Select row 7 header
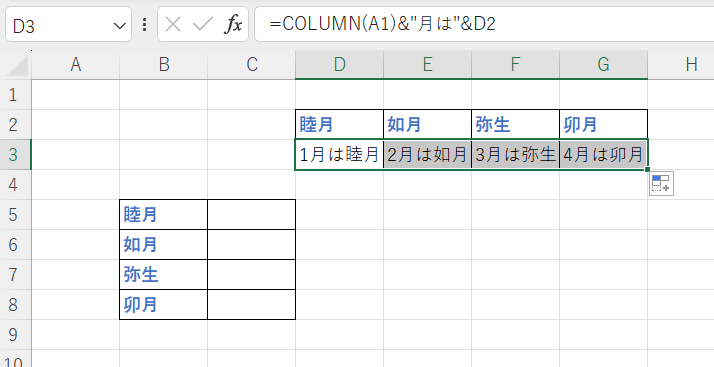 (15, 275)
